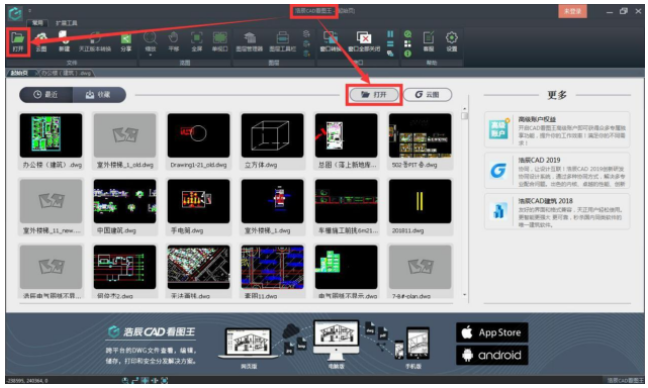Screen dimensions: 648x388
Task: Open the quick access dropdown beside the logo
Action: 30,11
